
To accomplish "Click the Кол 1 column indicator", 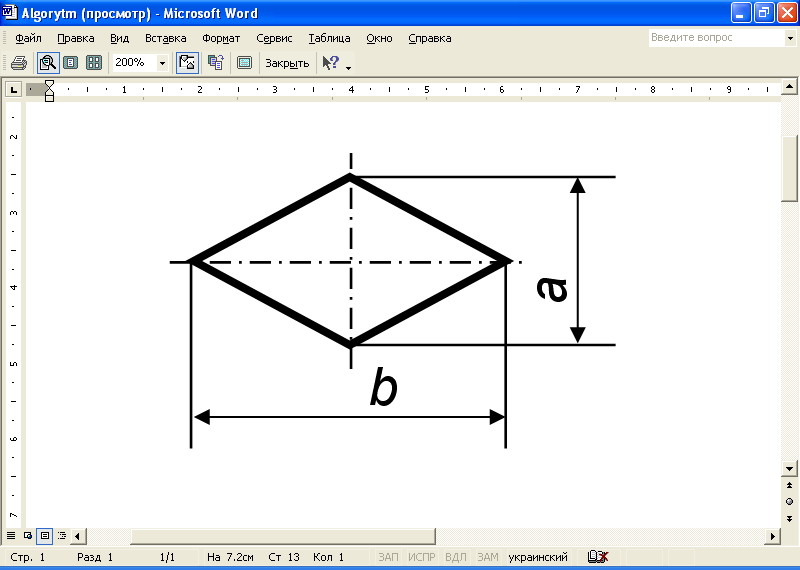I will (x=329, y=557).
